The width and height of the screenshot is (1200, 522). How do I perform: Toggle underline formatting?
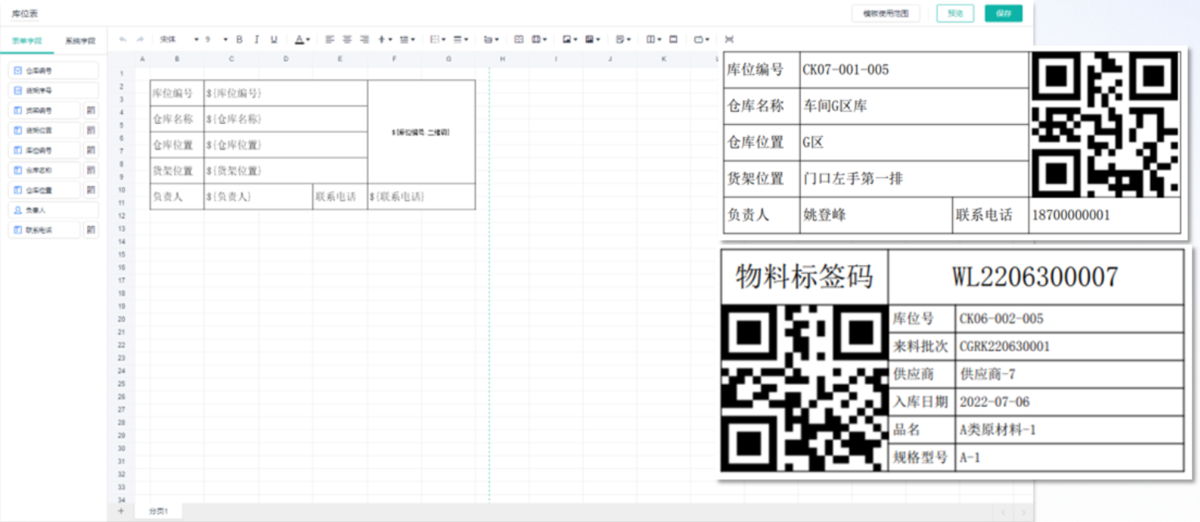click(x=274, y=39)
